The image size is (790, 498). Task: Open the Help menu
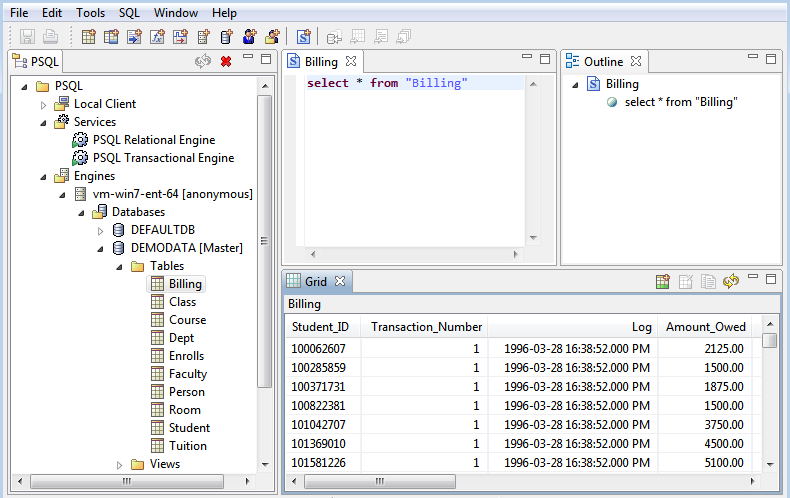pos(224,13)
